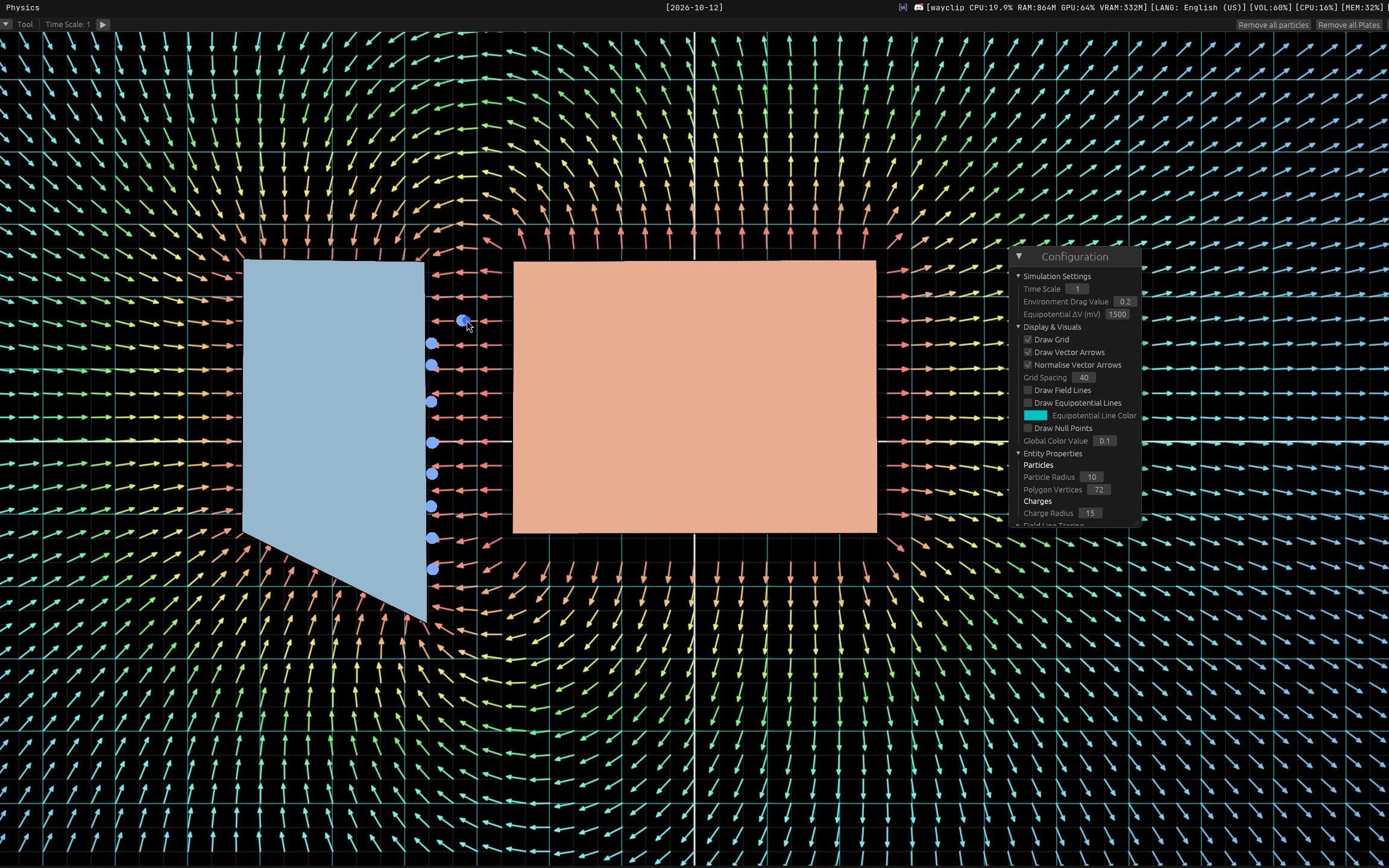This screenshot has height=868, width=1389.
Task: Collapse the Configuration panel triangle
Action: (x=1019, y=256)
